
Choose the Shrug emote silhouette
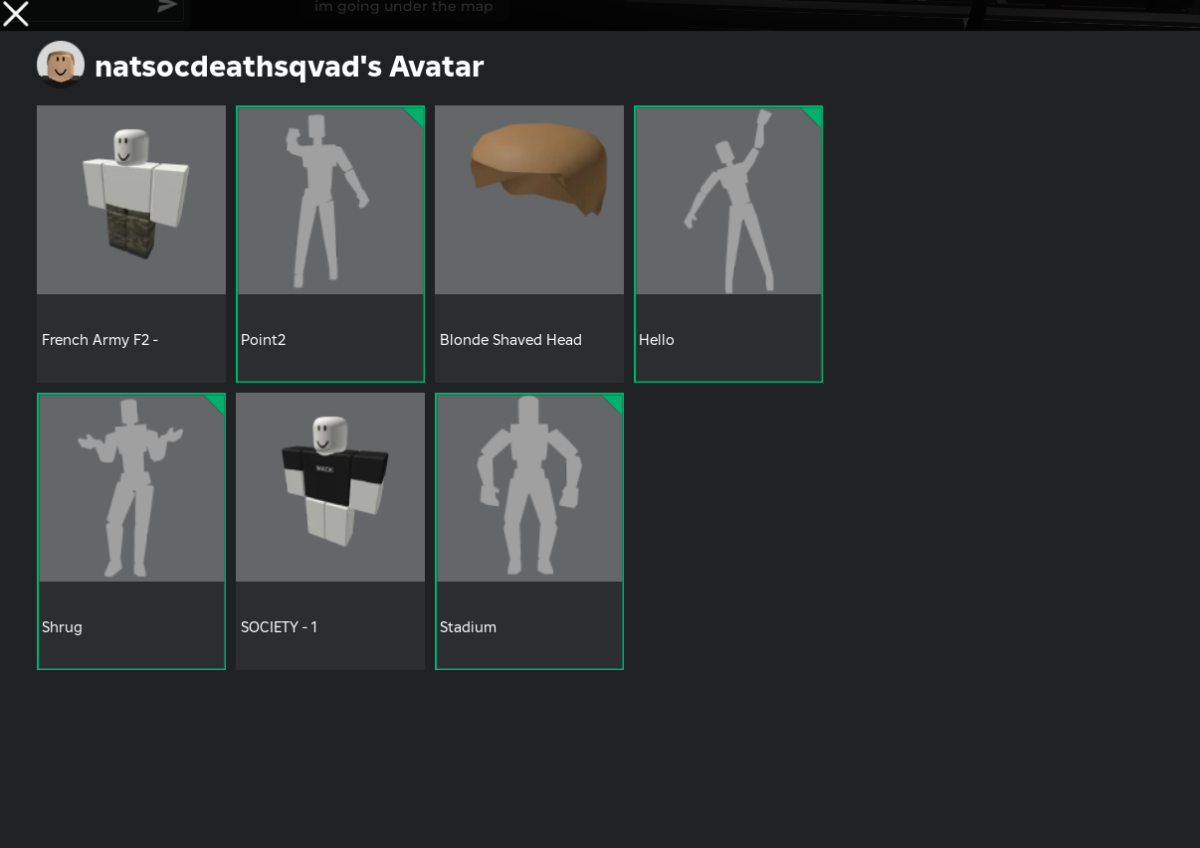[x=131, y=488]
